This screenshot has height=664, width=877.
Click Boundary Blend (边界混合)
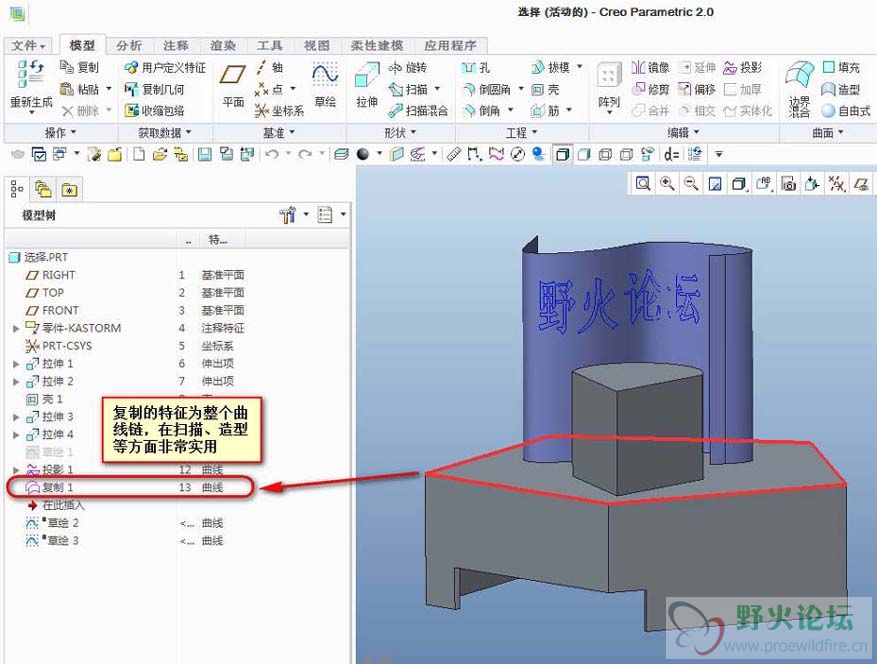point(799,88)
